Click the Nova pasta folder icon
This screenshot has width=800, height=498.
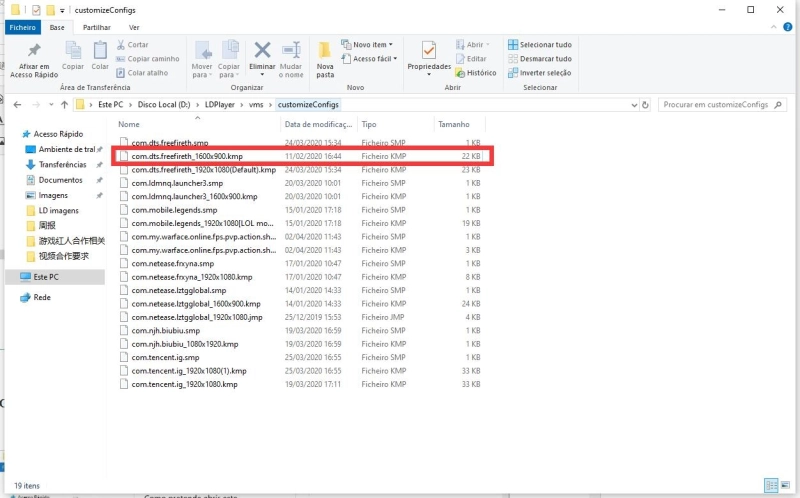pos(325,53)
